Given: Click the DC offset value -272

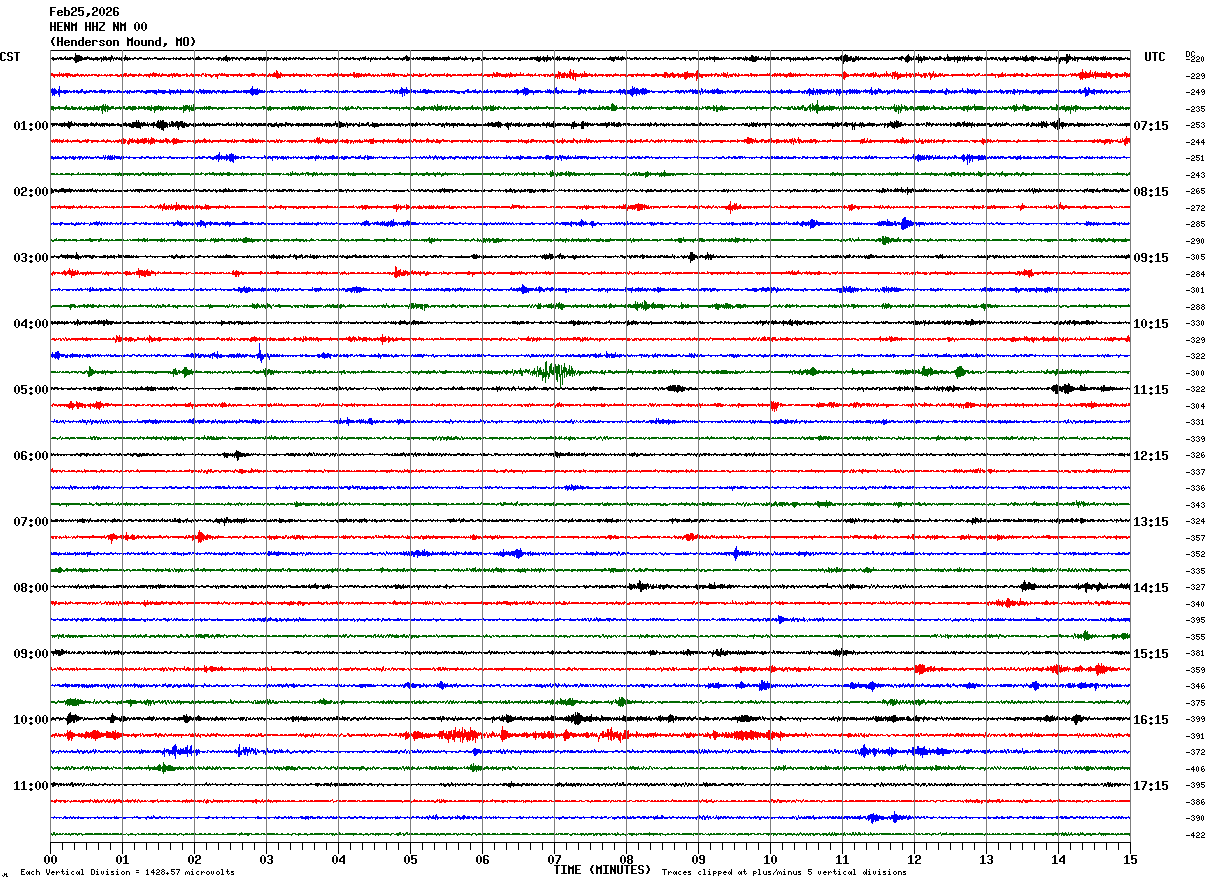Looking at the screenshot, I should 1195,208.
